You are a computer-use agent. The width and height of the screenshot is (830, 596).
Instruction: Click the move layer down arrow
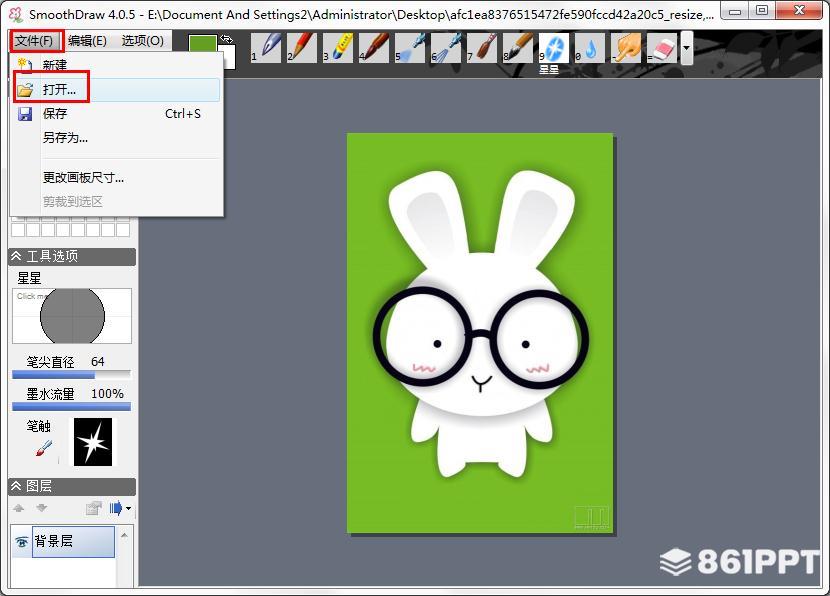[x=42, y=508]
